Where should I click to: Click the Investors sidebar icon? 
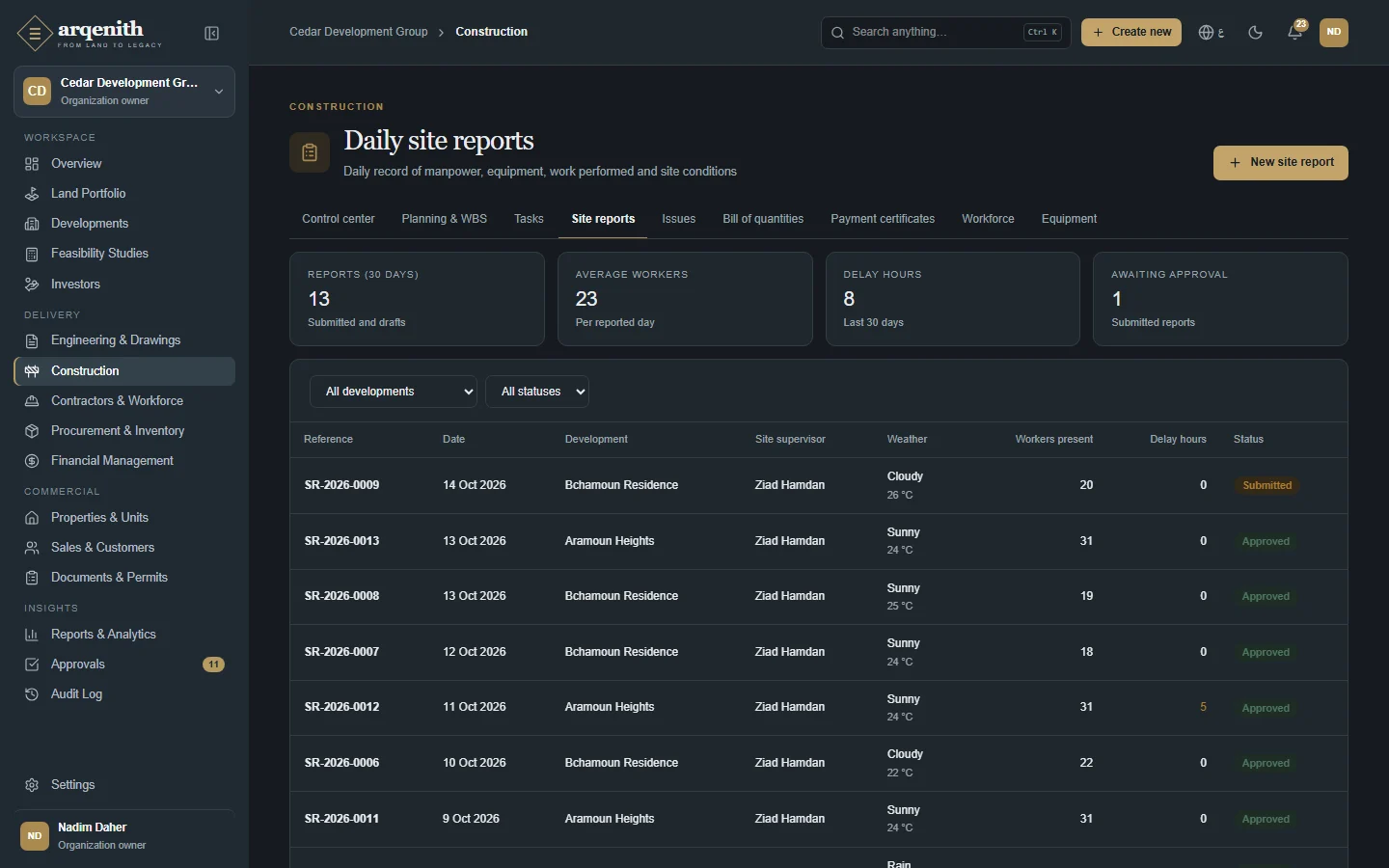click(x=32, y=285)
